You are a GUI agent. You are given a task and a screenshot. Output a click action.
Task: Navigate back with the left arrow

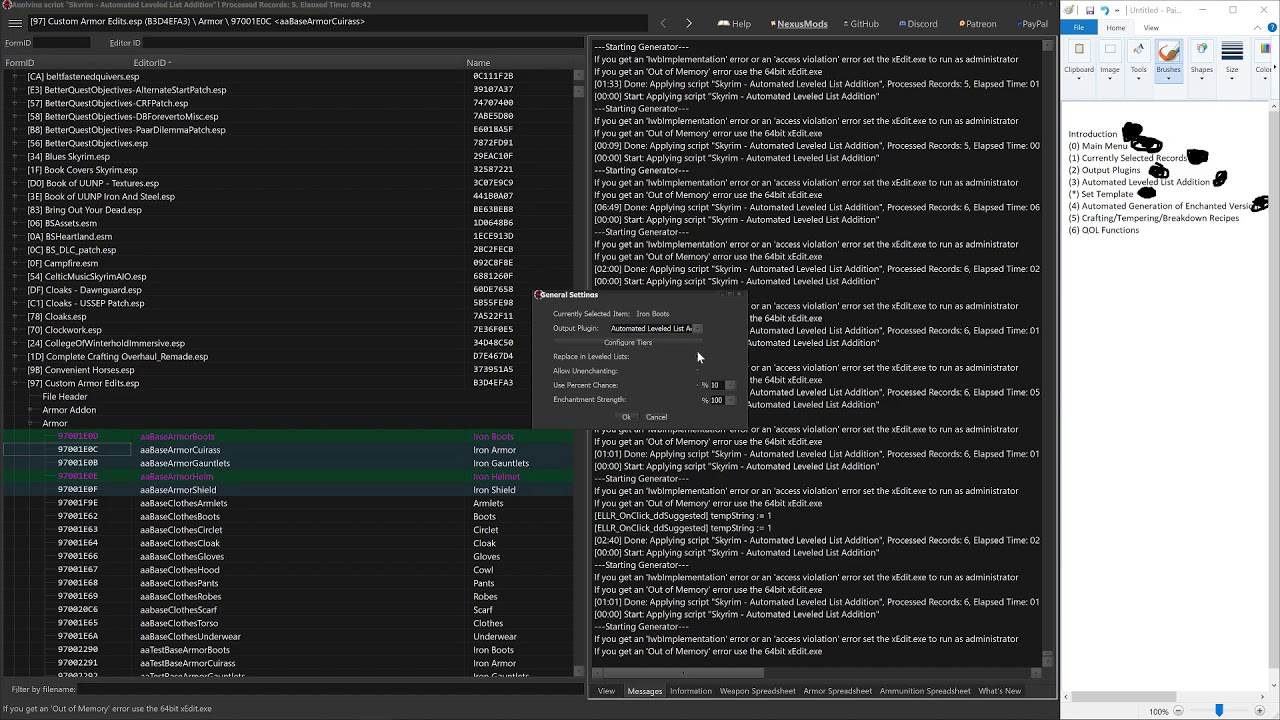(663, 23)
